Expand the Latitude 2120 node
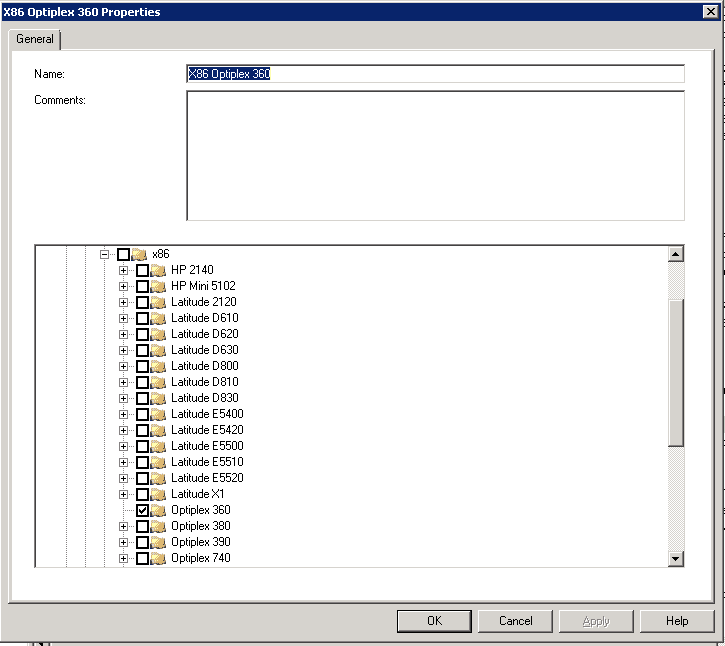Viewport: 725px width, 646px height. pyautogui.click(x=123, y=302)
